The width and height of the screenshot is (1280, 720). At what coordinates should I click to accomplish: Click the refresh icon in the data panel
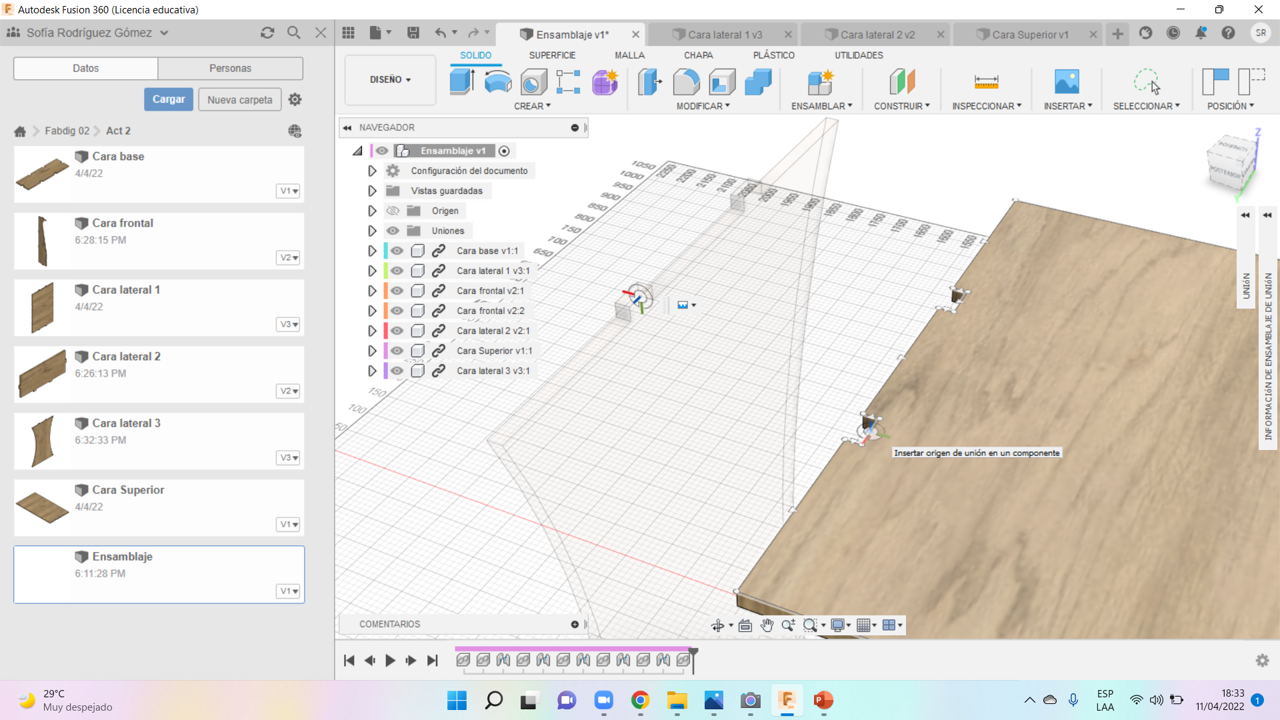(x=267, y=33)
